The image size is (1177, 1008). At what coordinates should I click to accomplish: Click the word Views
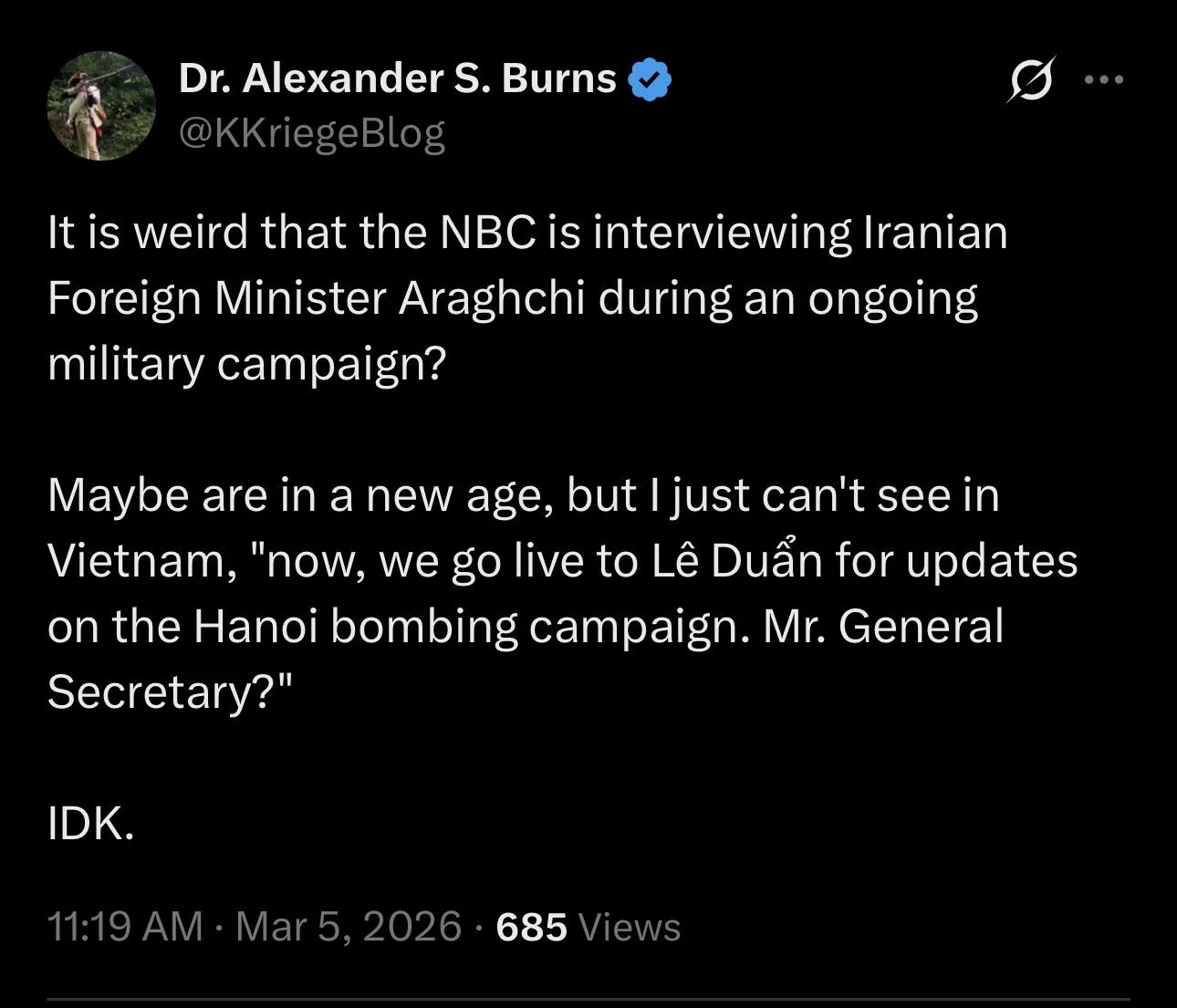point(630,927)
